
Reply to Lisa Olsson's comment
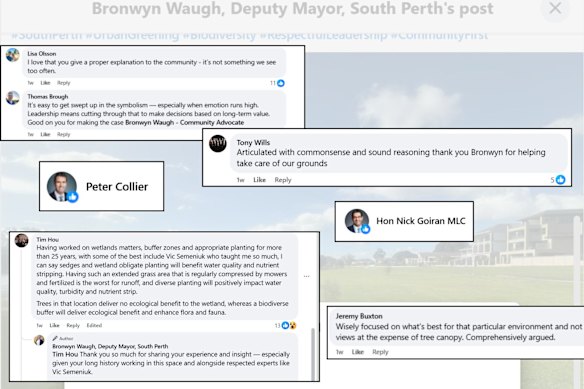[x=63, y=83]
